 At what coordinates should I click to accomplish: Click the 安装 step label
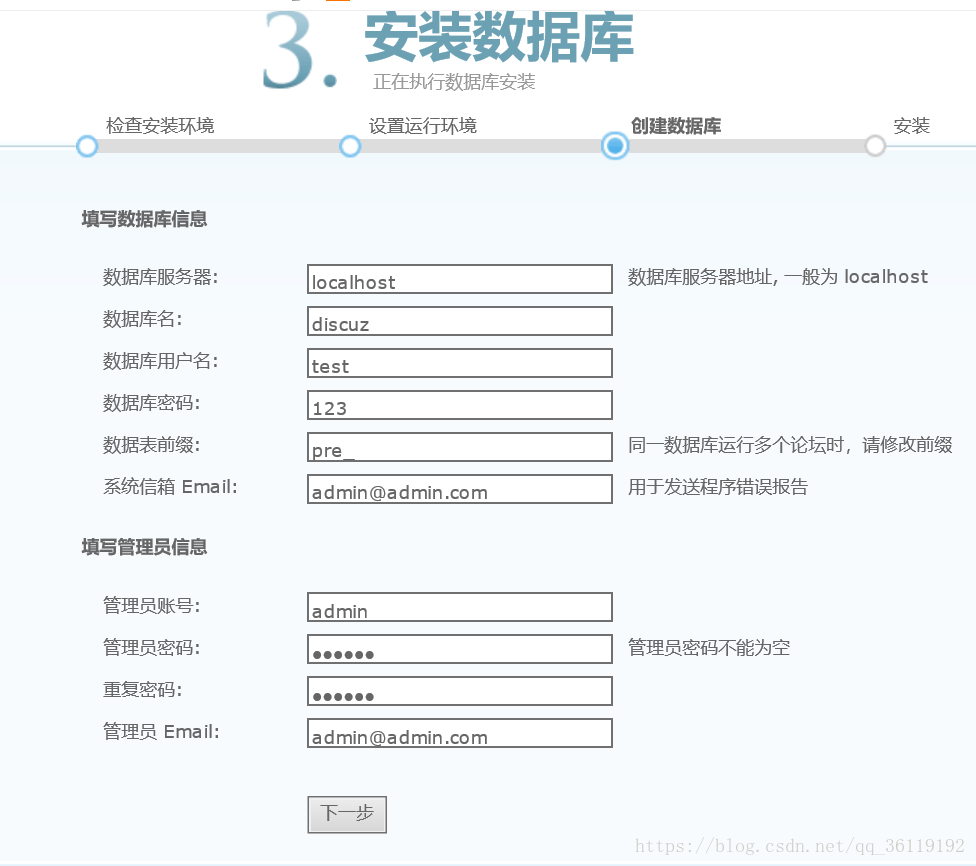coord(911,126)
